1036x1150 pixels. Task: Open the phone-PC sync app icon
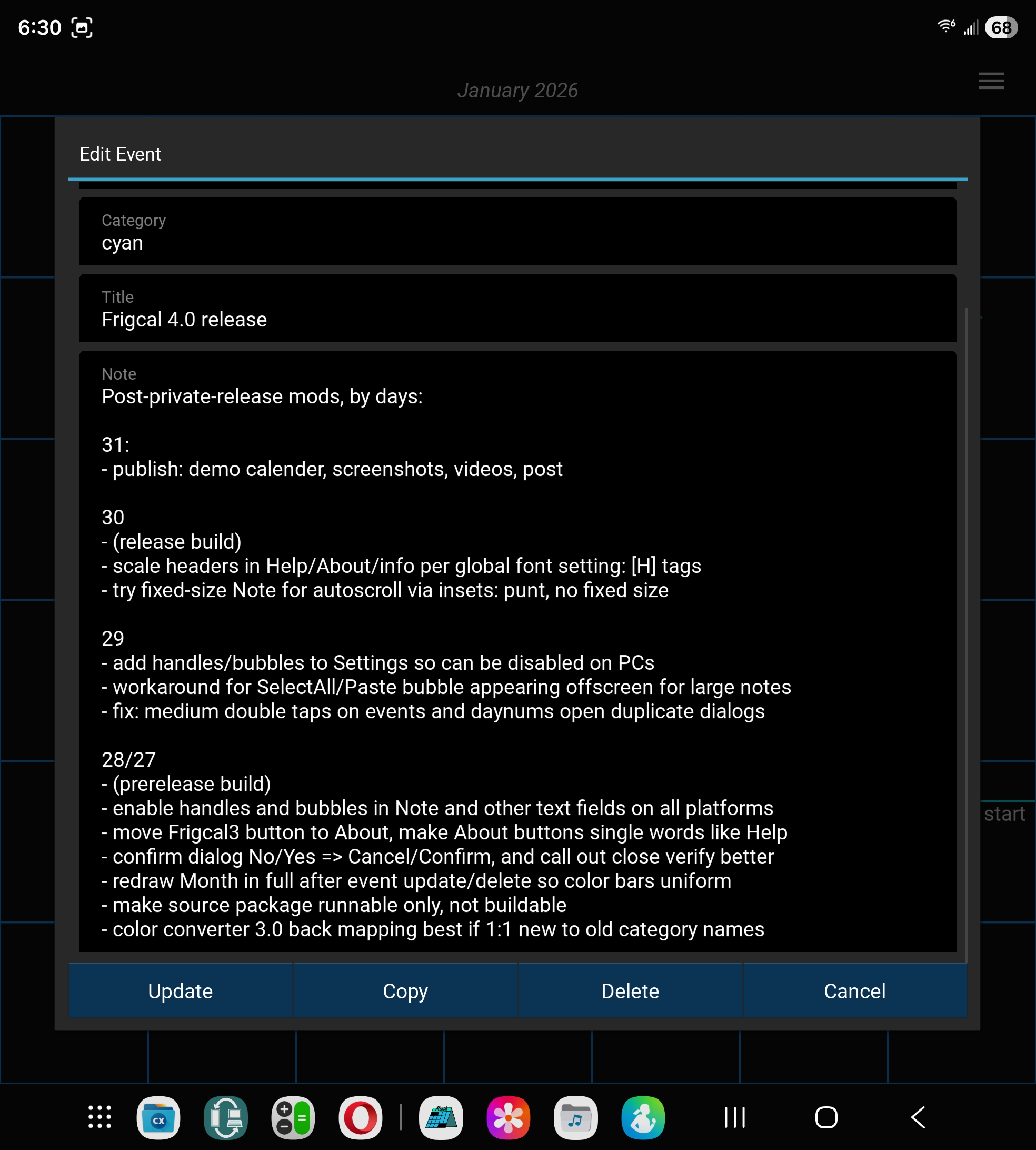pos(225,1117)
